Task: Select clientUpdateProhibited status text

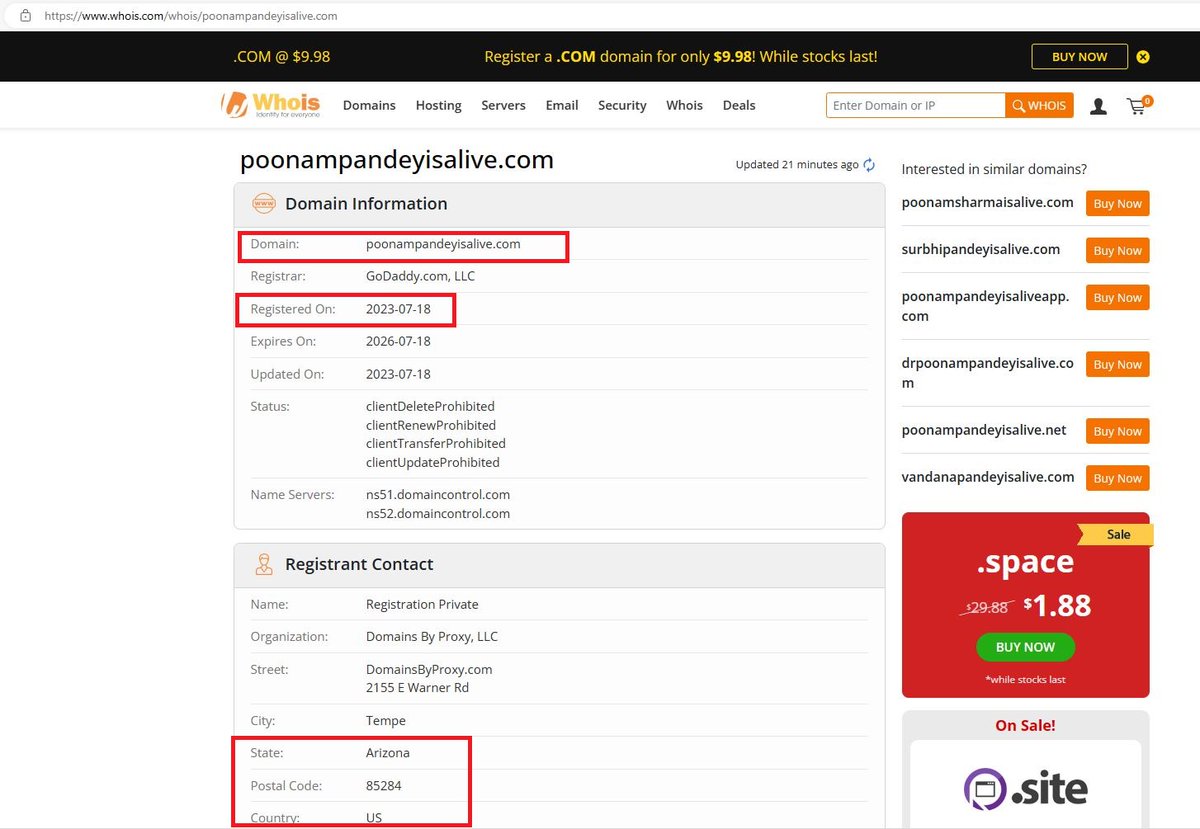Action: point(433,462)
